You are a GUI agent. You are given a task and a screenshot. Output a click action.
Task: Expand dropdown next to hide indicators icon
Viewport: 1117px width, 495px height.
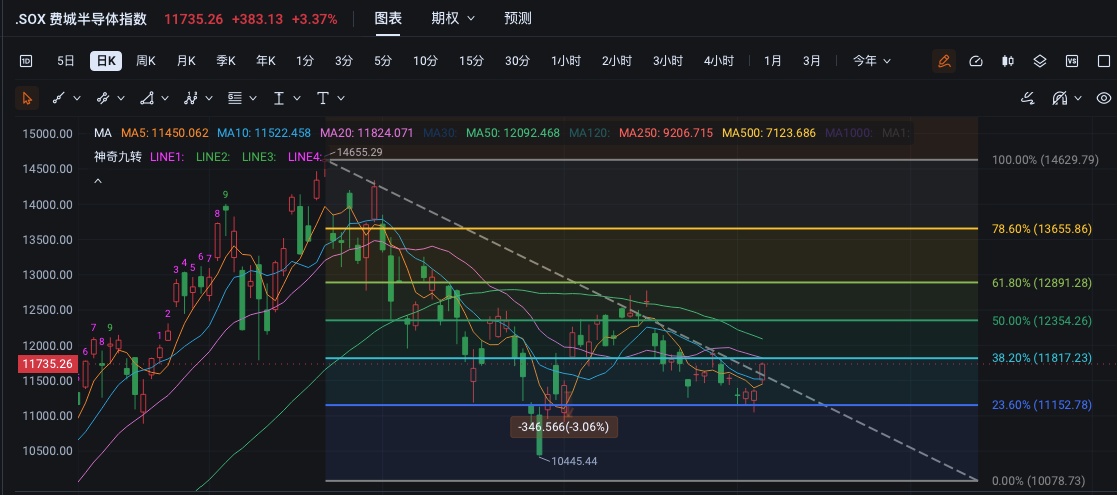[1078, 98]
